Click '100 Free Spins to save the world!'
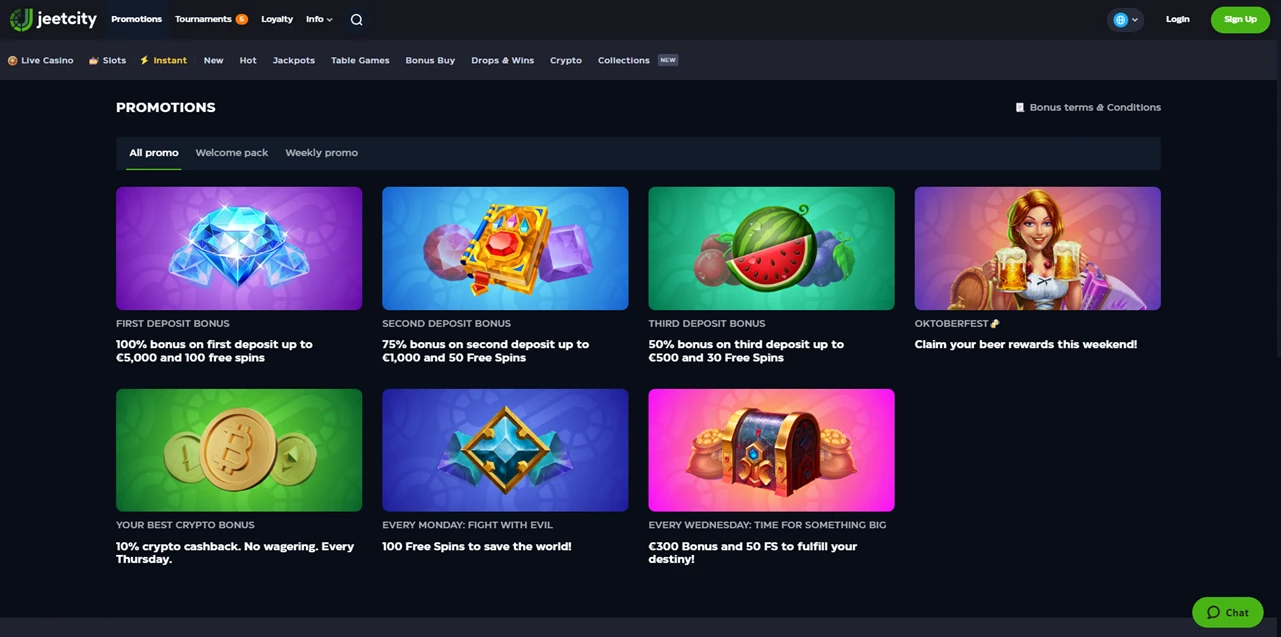Viewport: 1281px width, 637px height. (x=477, y=546)
